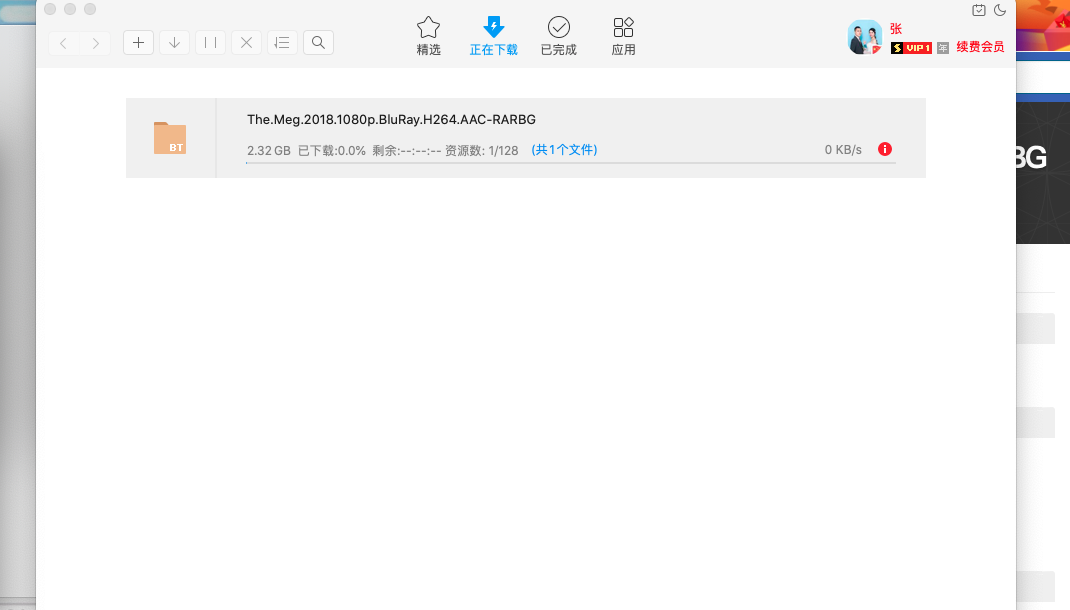Click the BT folder icon of task

[x=170, y=138]
